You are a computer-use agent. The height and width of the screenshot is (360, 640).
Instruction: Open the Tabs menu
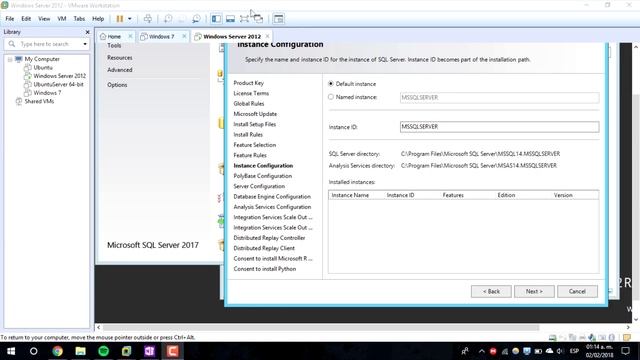(79, 19)
